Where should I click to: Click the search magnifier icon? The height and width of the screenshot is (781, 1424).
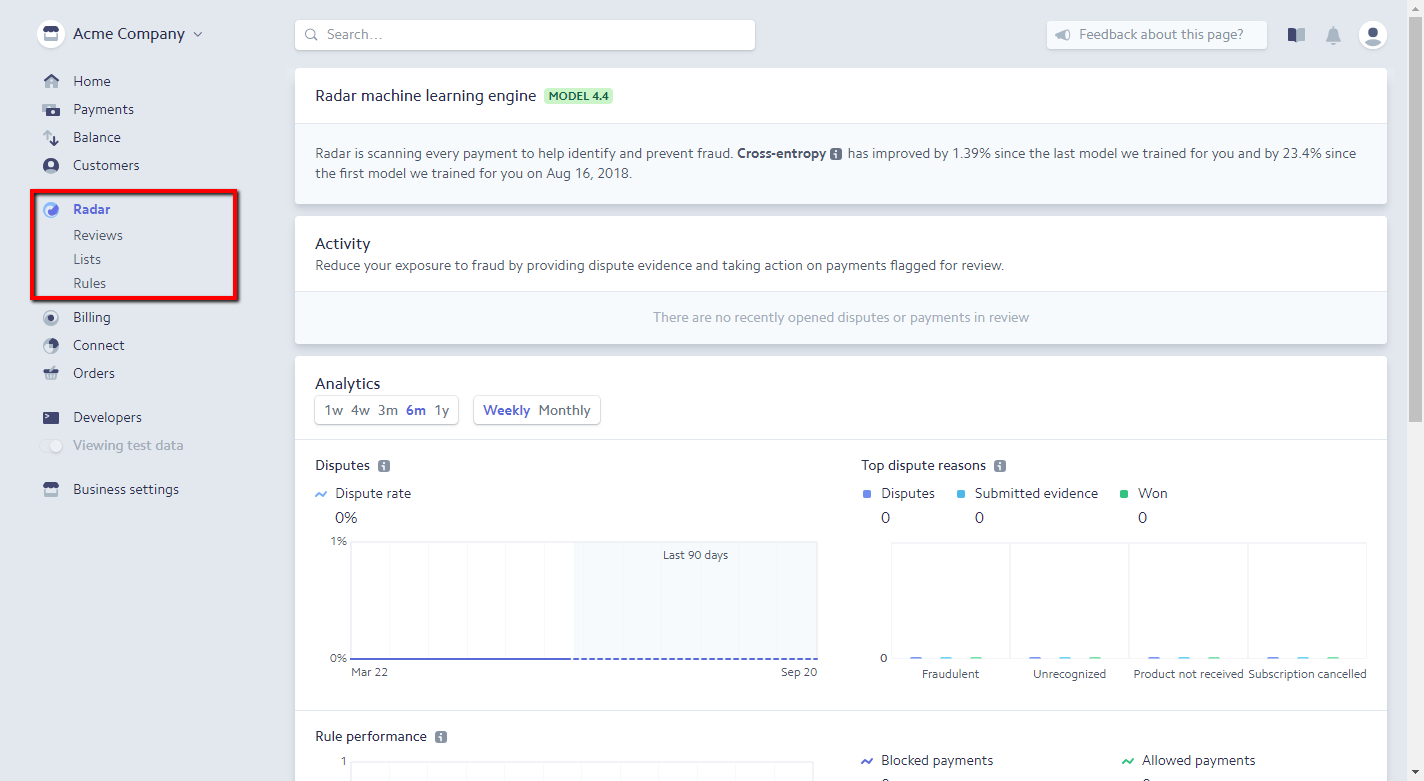coord(312,34)
